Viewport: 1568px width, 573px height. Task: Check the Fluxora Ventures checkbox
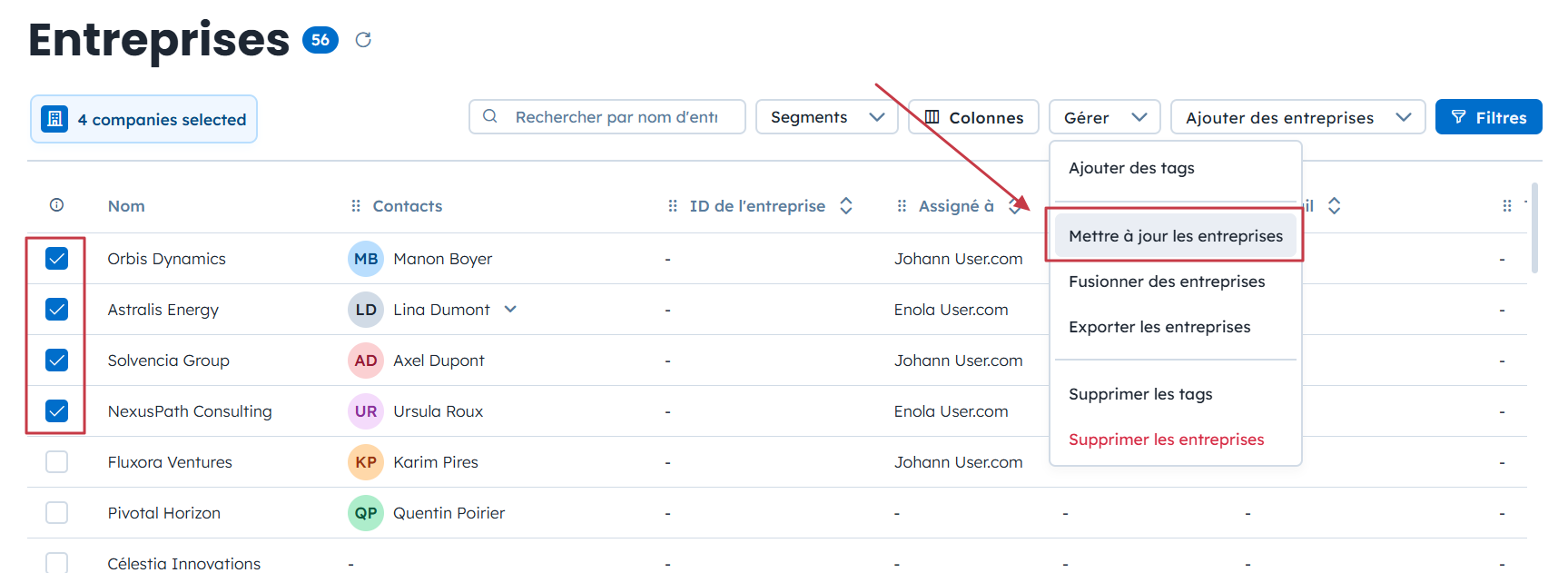coord(57,462)
